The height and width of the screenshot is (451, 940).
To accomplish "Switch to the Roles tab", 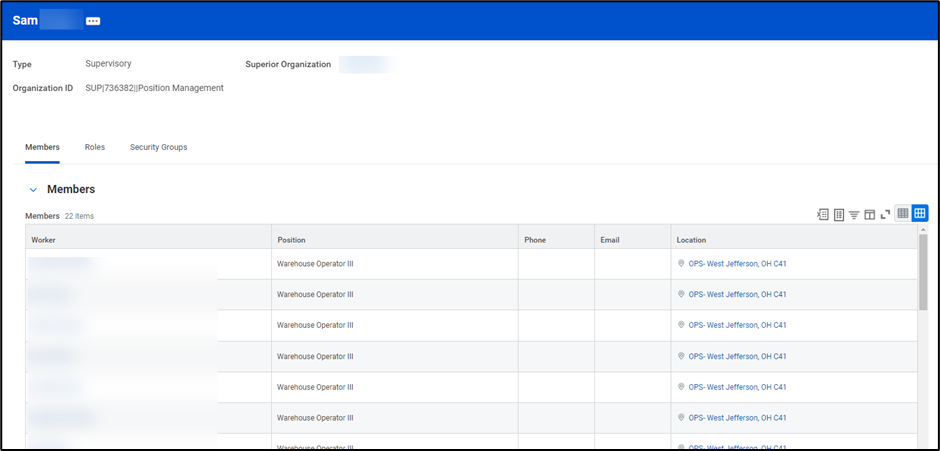I will pos(95,147).
